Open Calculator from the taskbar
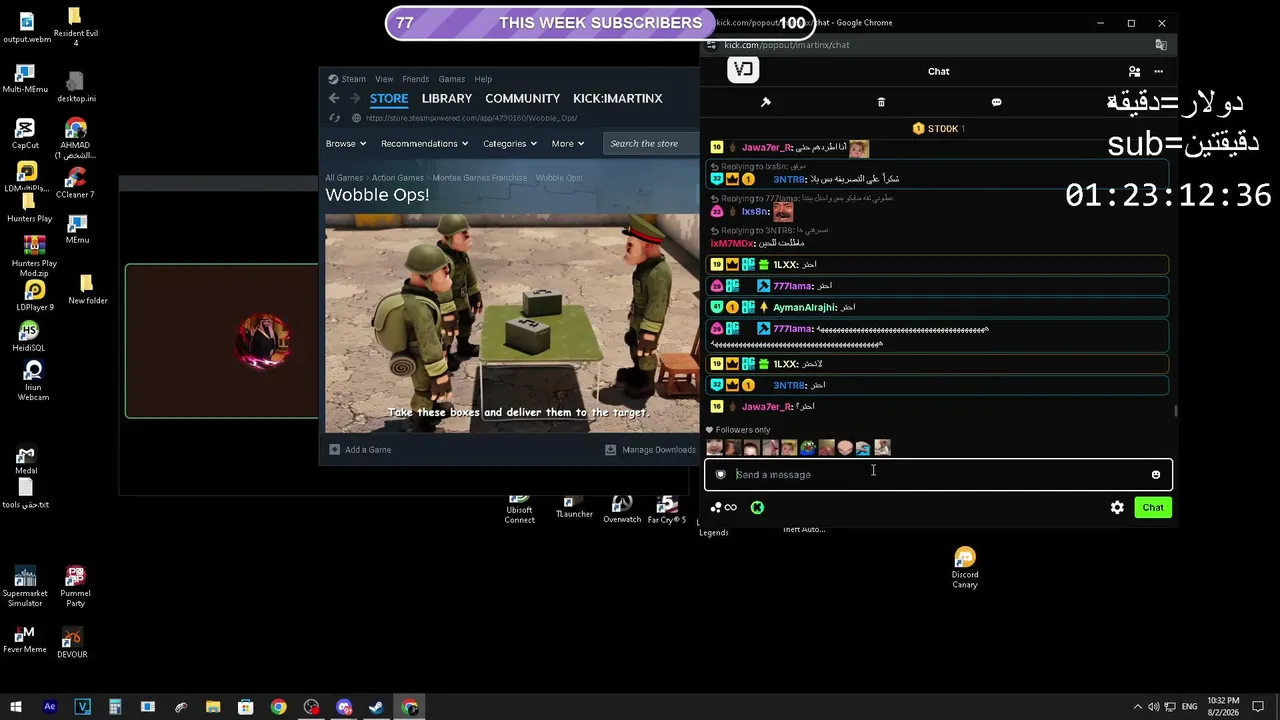Viewport: 1280px width, 720px height. [x=115, y=707]
